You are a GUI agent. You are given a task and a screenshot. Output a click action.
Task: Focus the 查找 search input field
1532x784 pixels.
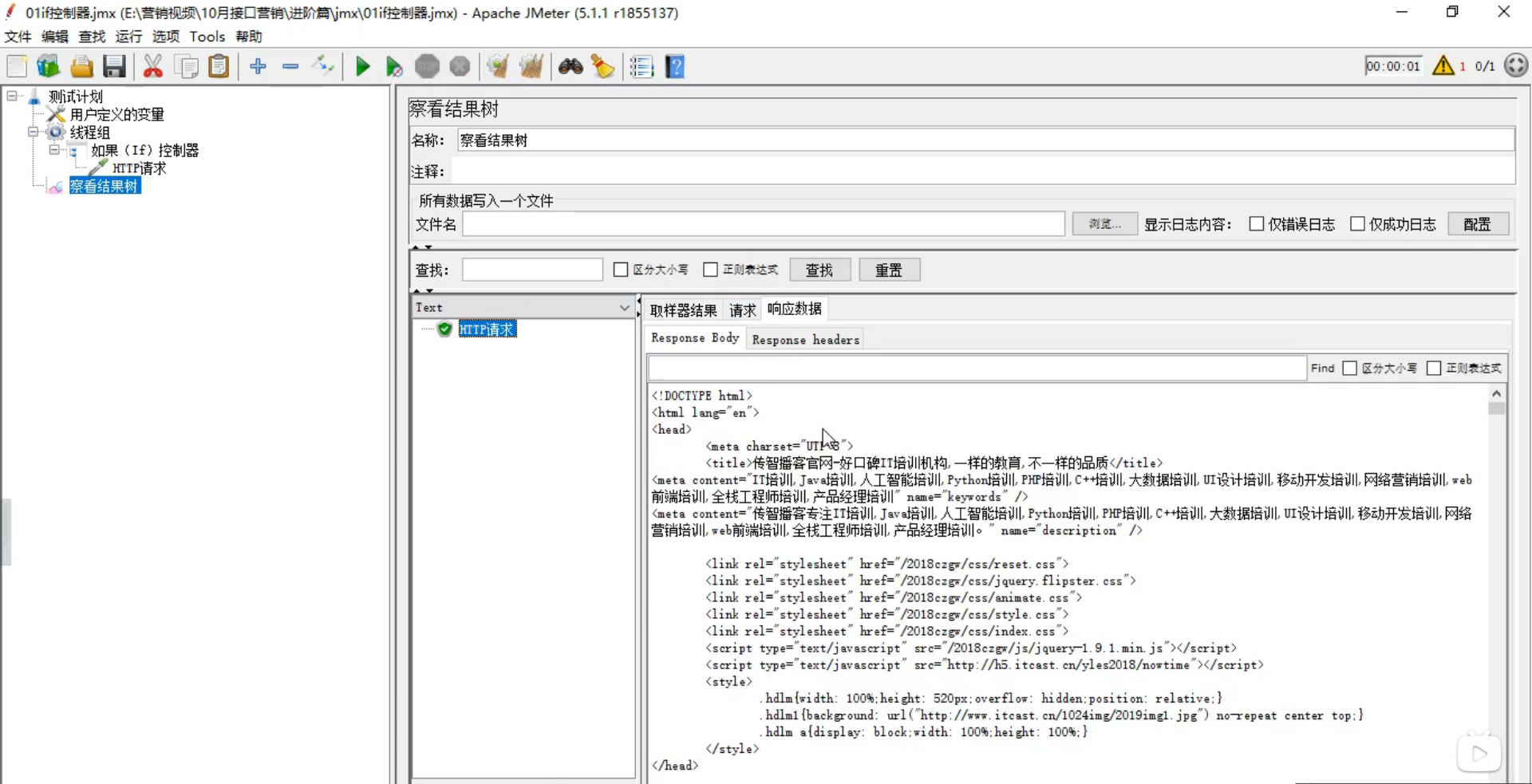[532, 270]
